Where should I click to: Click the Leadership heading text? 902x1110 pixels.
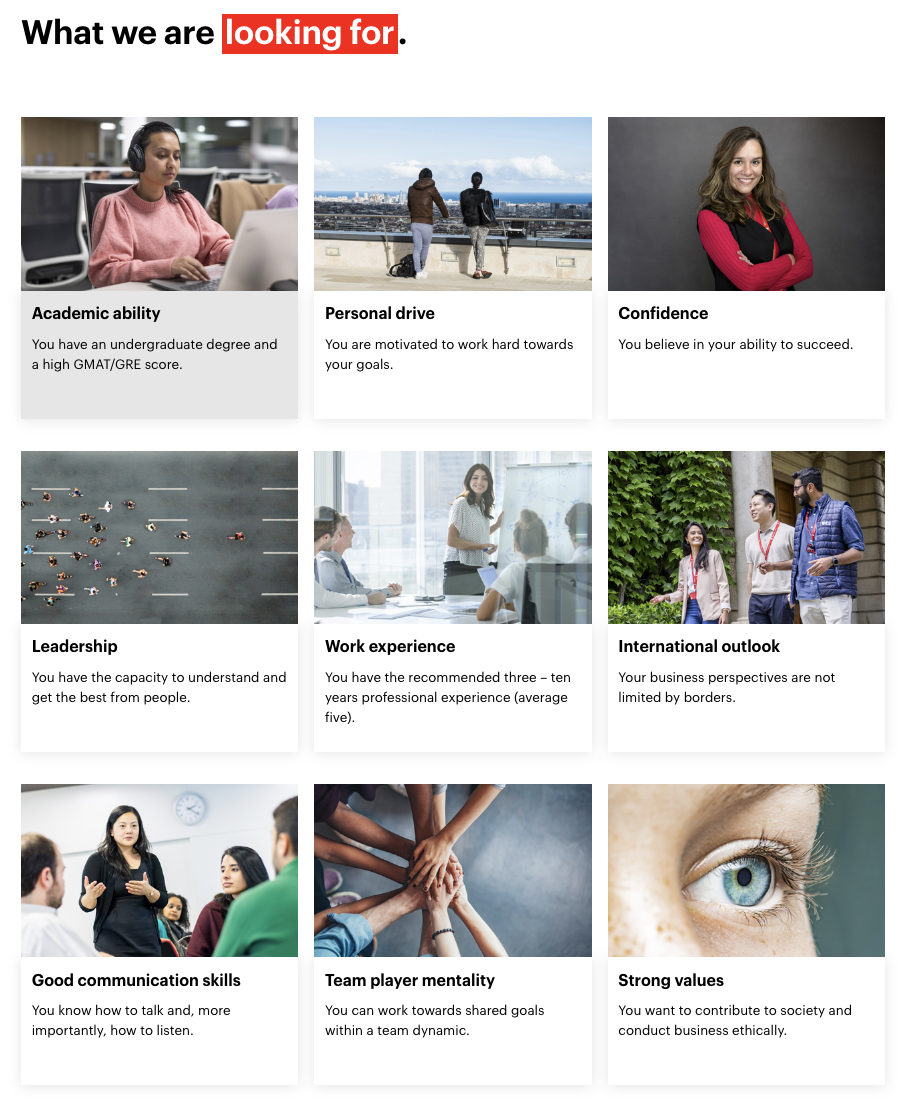click(x=75, y=646)
